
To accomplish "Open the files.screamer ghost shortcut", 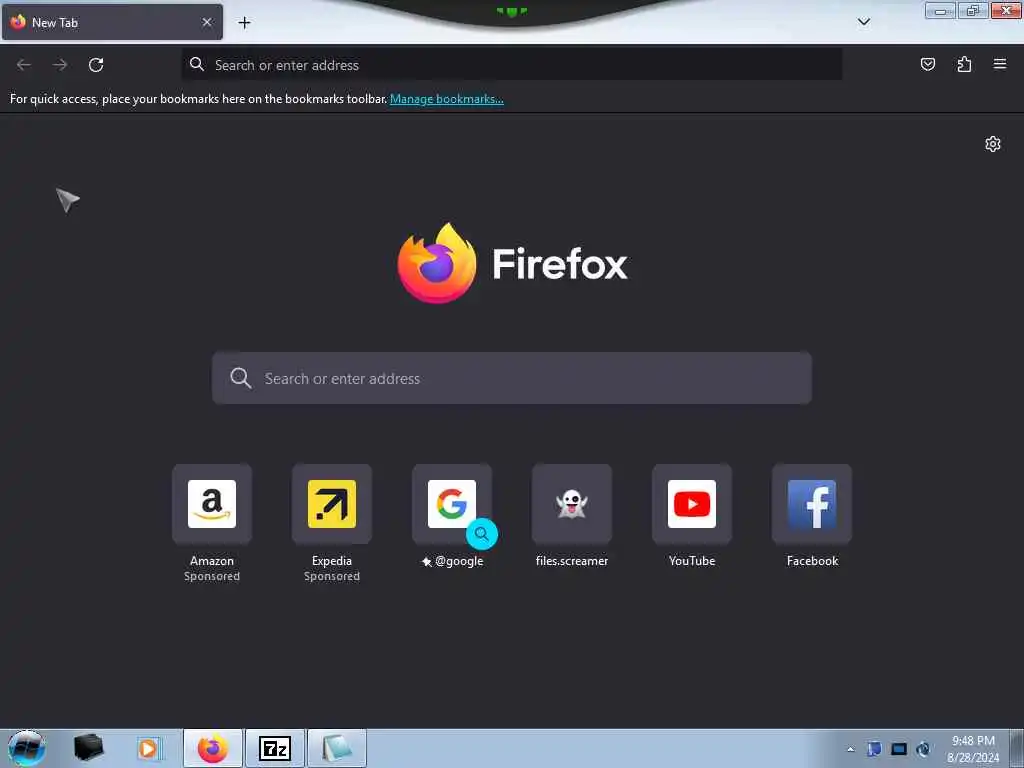I will tap(572, 504).
